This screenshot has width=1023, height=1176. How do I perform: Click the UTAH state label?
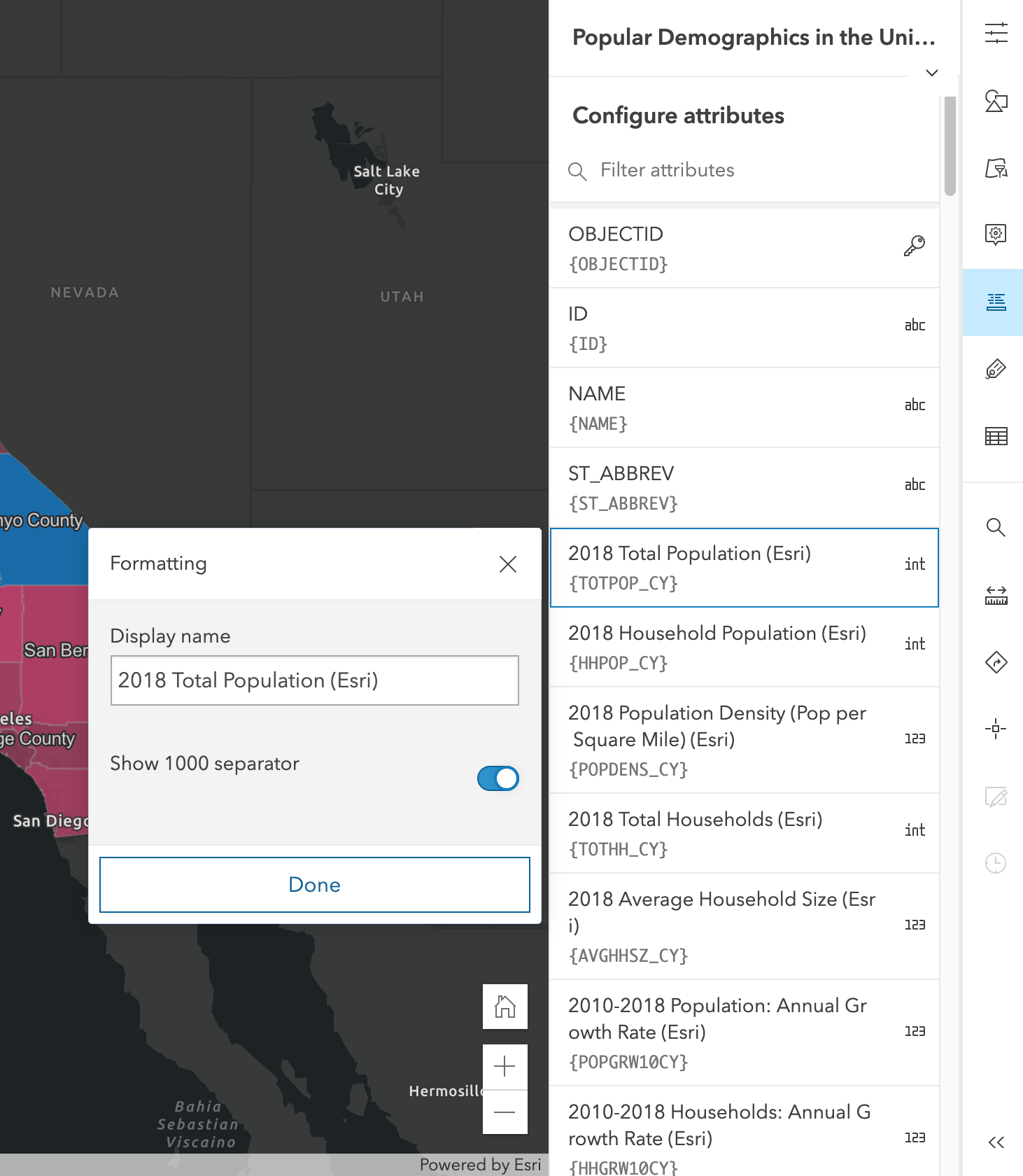point(402,297)
